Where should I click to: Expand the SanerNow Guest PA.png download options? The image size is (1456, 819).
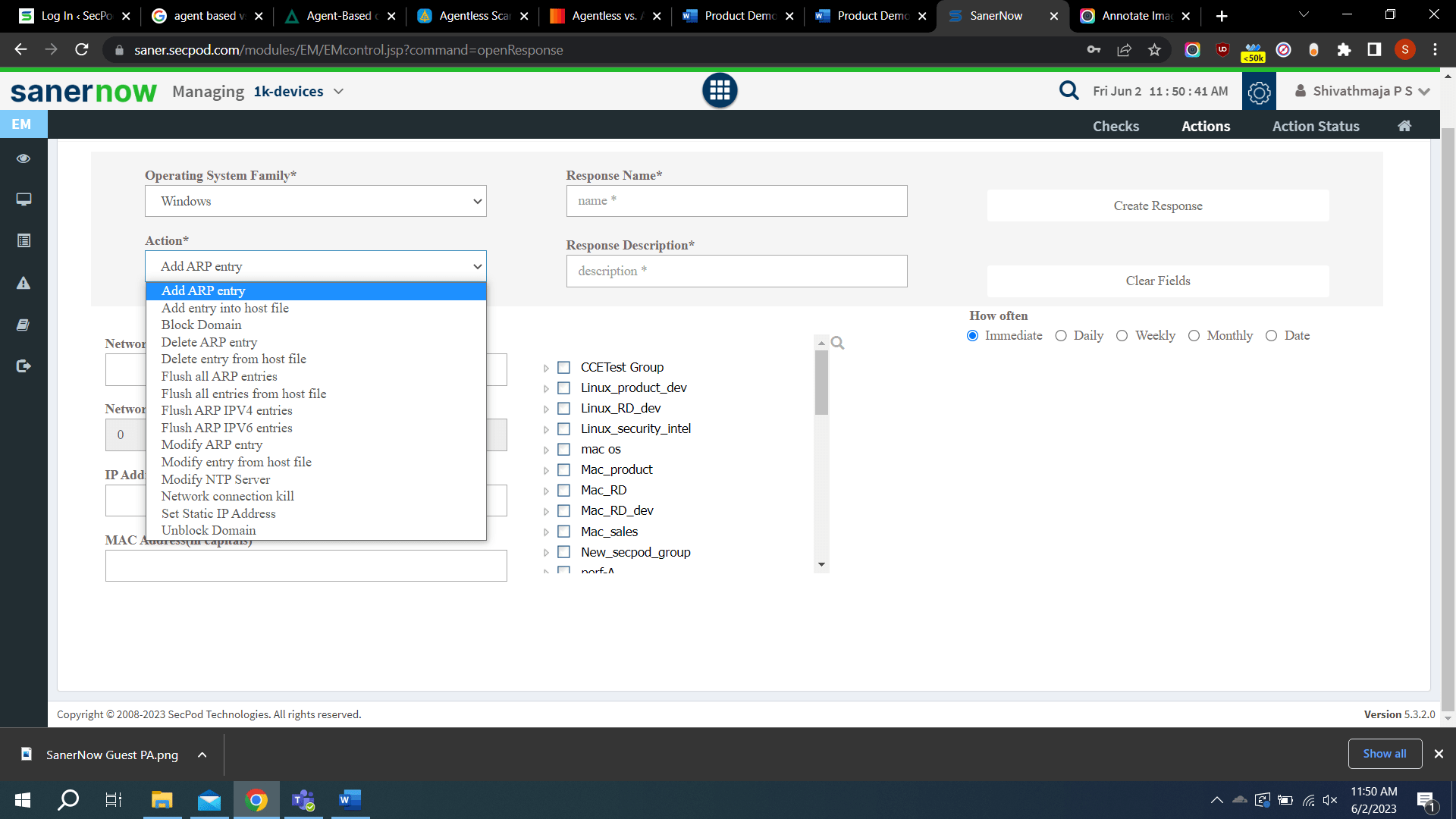[202, 755]
